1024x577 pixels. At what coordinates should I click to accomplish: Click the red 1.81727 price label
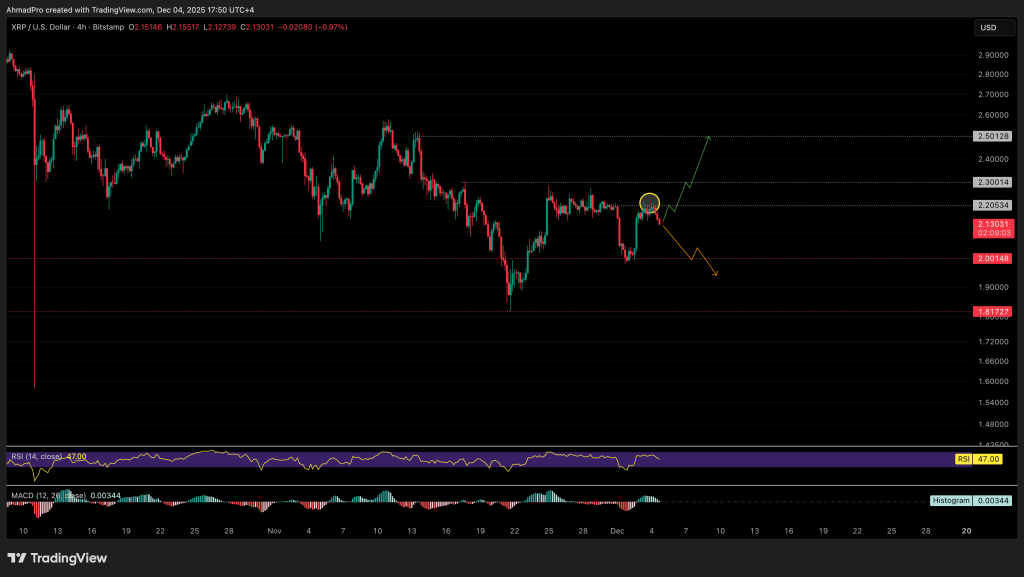pyautogui.click(x=994, y=312)
